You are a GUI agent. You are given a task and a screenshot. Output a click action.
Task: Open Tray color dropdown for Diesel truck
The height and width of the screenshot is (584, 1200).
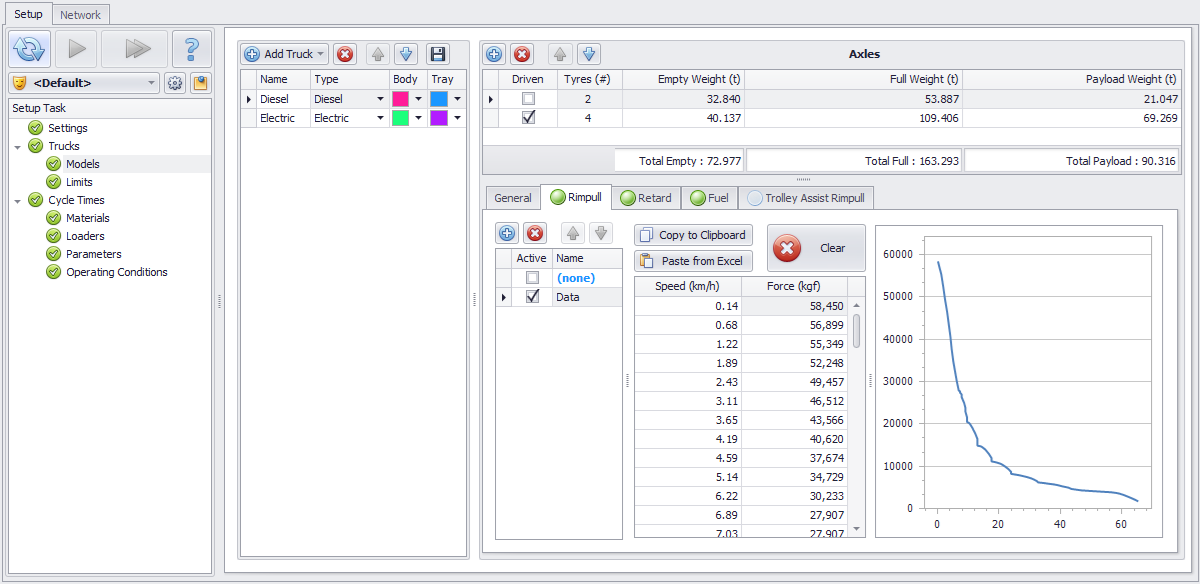click(457, 99)
